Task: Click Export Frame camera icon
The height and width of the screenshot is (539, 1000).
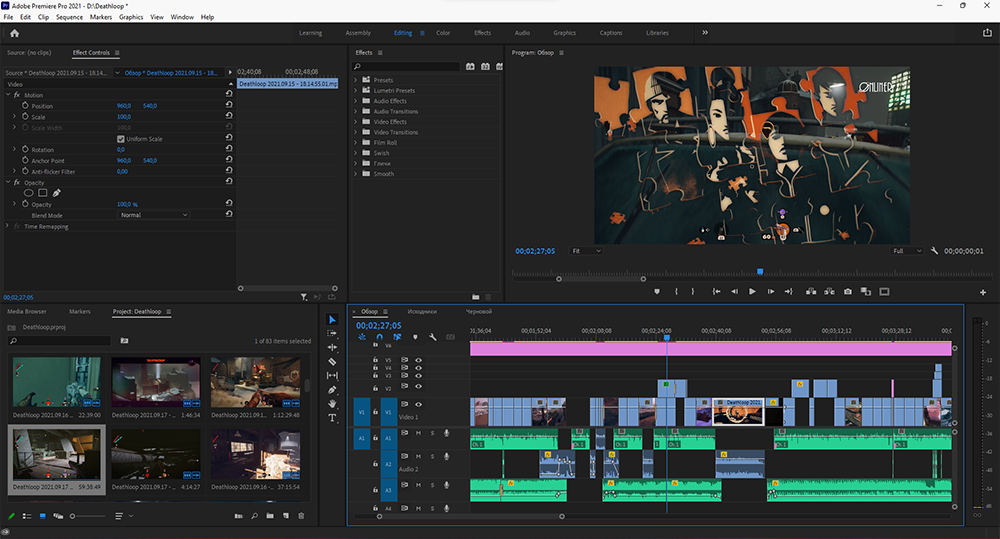Action: click(x=848, y=291)
